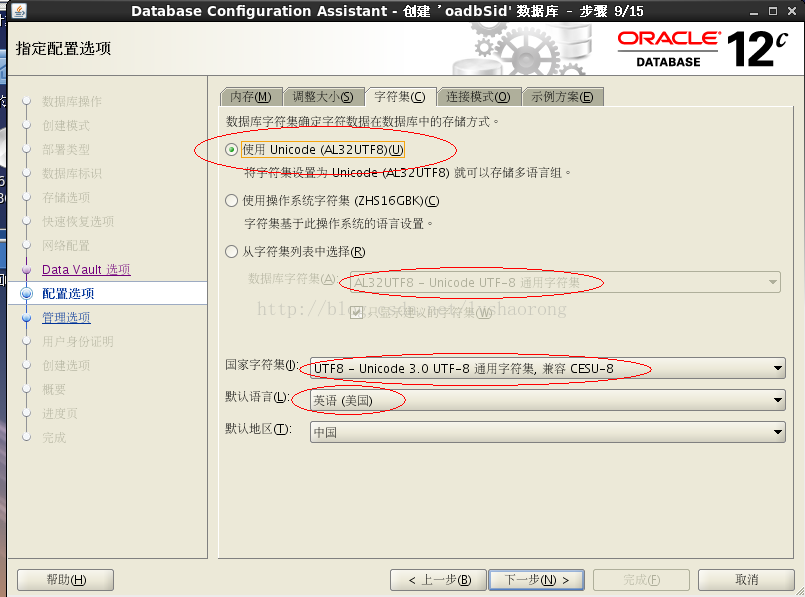The image size is (805, 597).
Task: Click 网络配置 step in sidebar
Action: click(66, 245)
